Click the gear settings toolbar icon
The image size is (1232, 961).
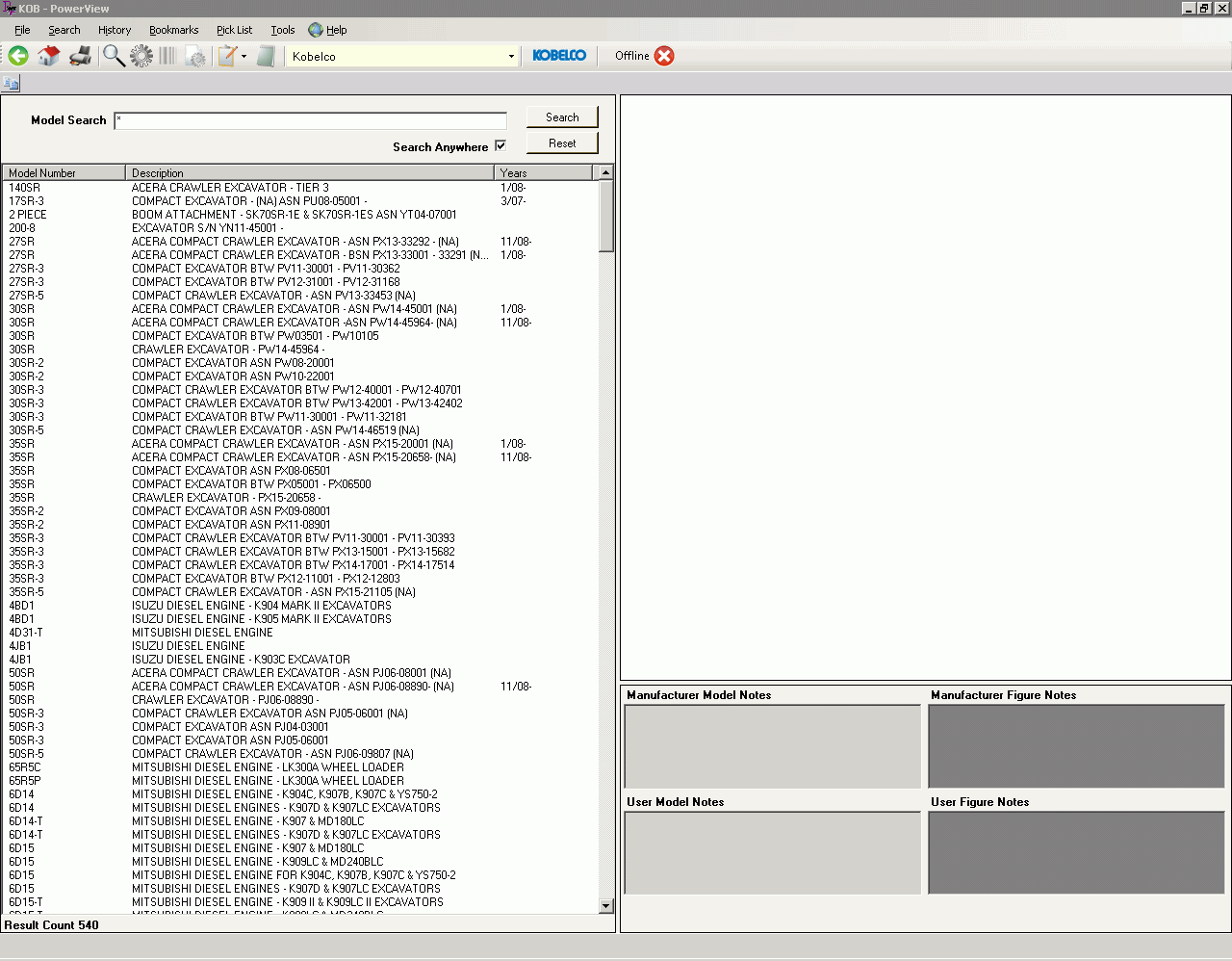pyautogui.click(x=141, y=56)
